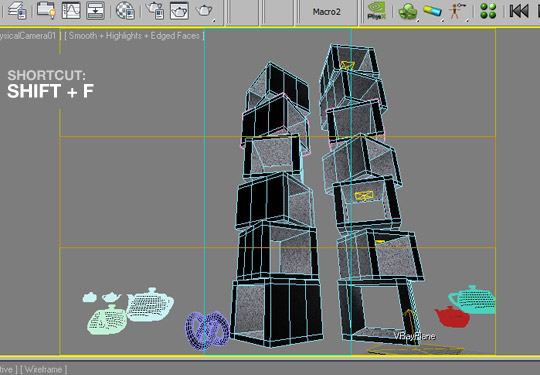Open Render Setup teapot dialog icon
540x375 pixels.
coord(155,10)
